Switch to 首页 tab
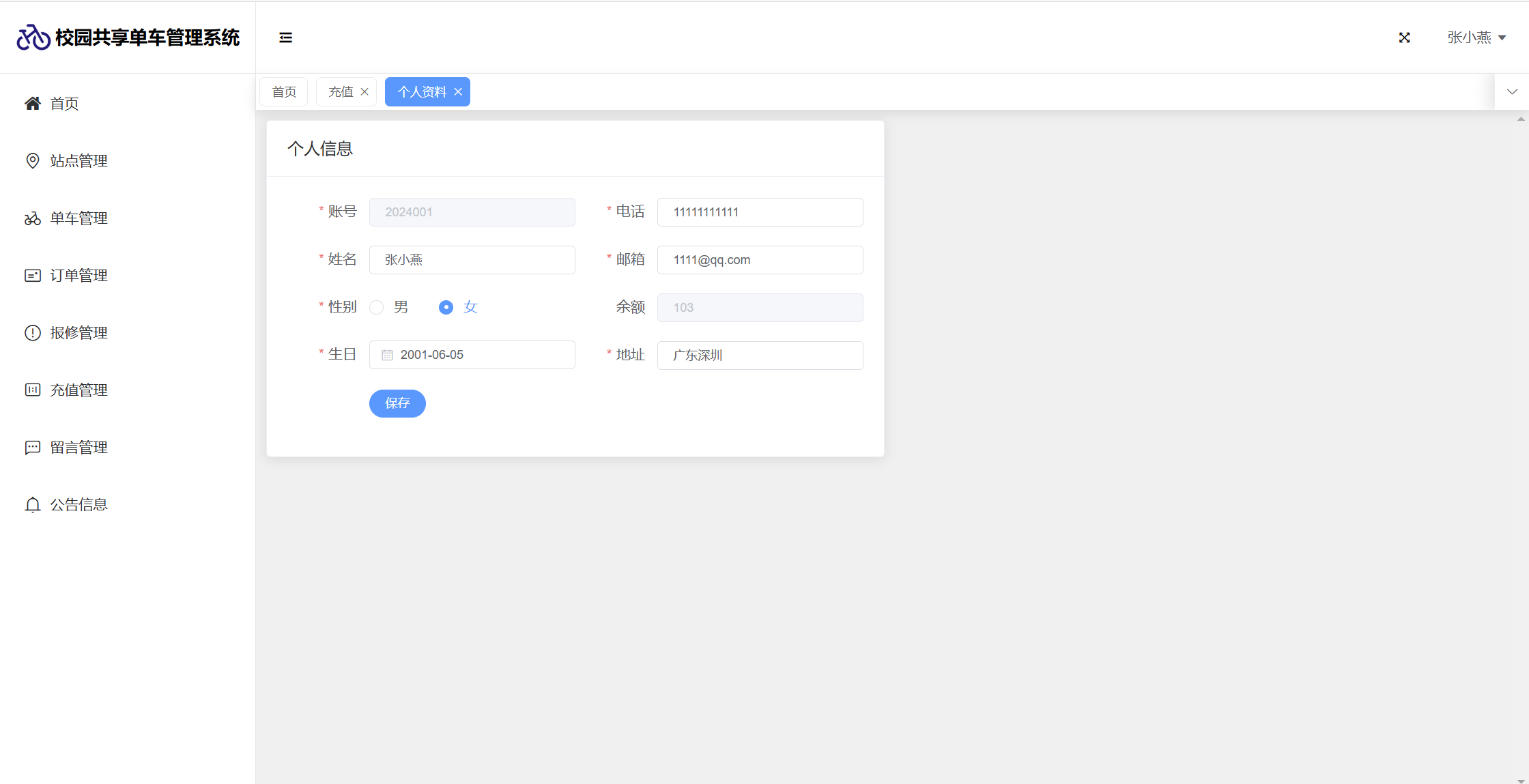The width and height of the screenshot is (1529, 784). 284,92
